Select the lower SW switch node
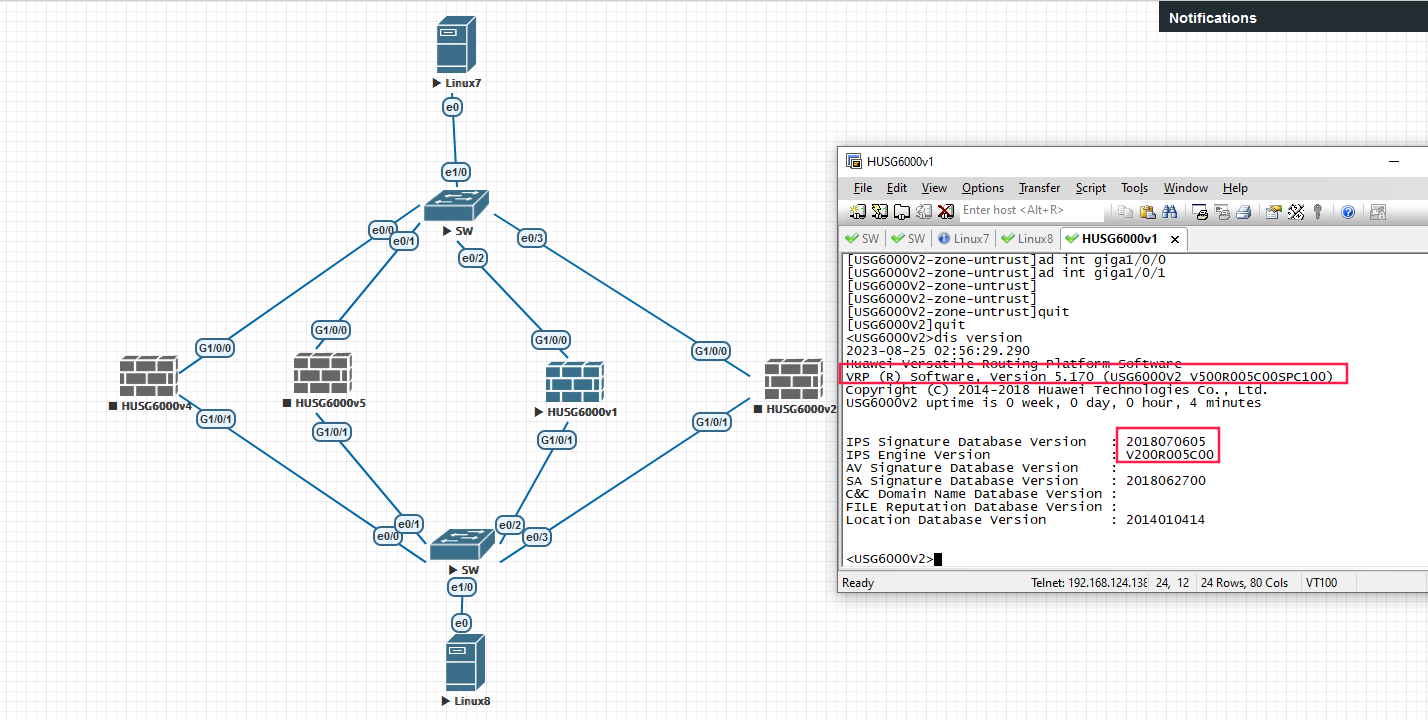This screenshot has width=1428, height=720. pyautogui.click(x=462, y=545)
